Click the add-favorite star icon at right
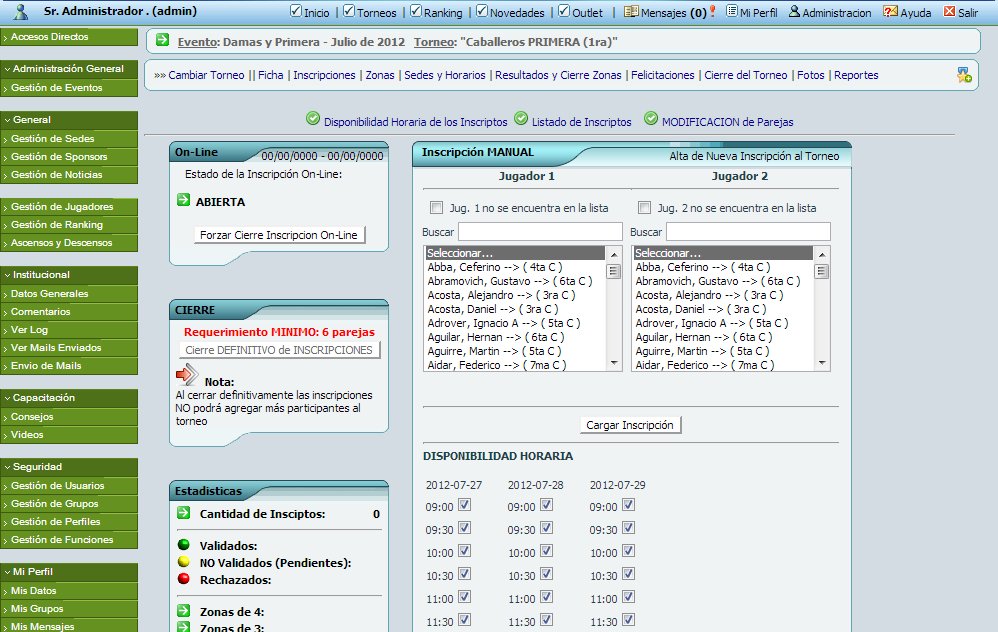998x632 pixels. click(x=964, y=75)
